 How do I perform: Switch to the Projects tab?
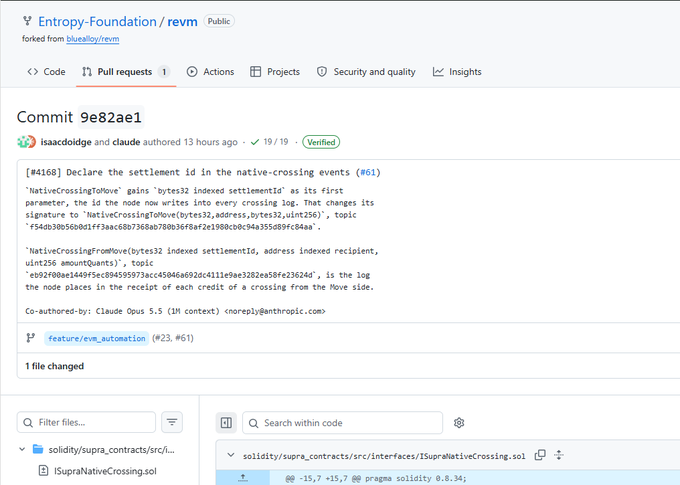pos(275,72)
